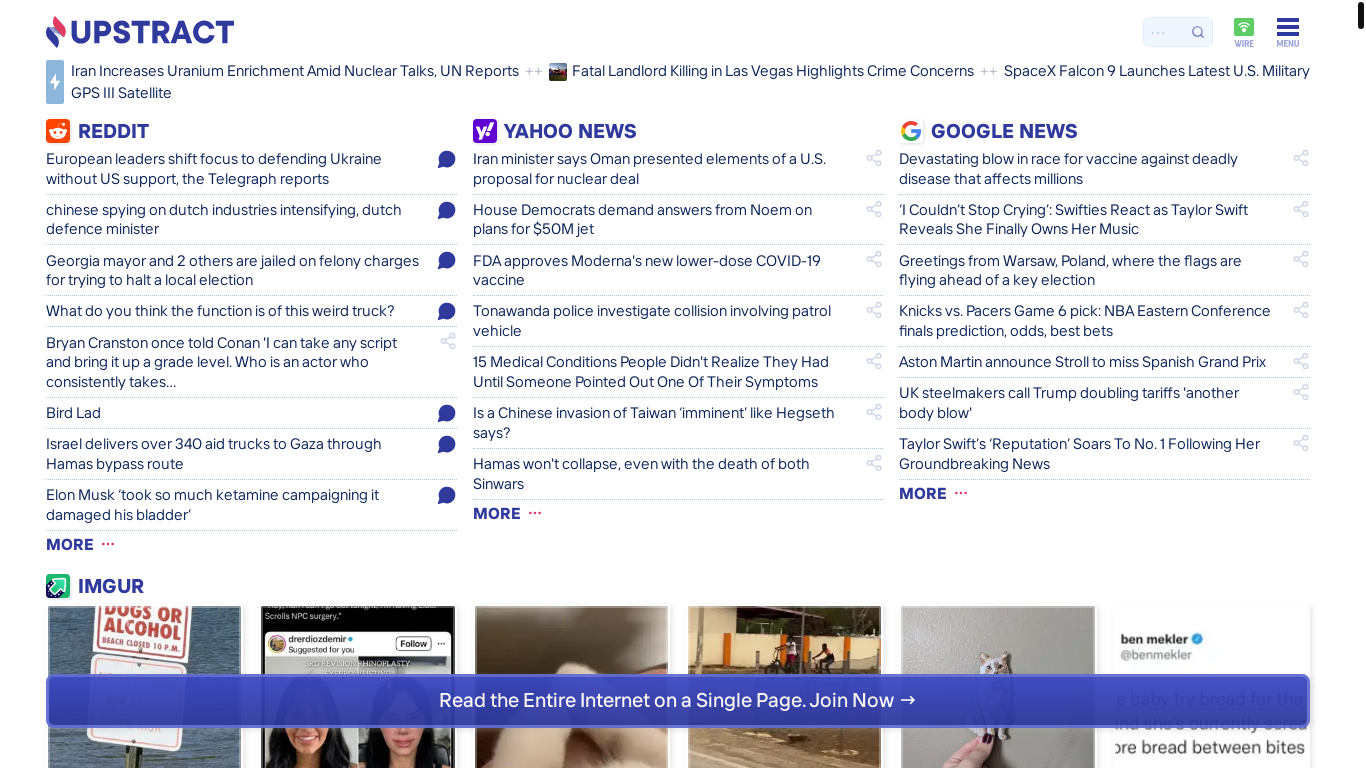The height and width of the screenshot is (768, 1366).
Task: Open the hamburger Menu icon
Action: pyautogui.click(x=1288, y=32)
